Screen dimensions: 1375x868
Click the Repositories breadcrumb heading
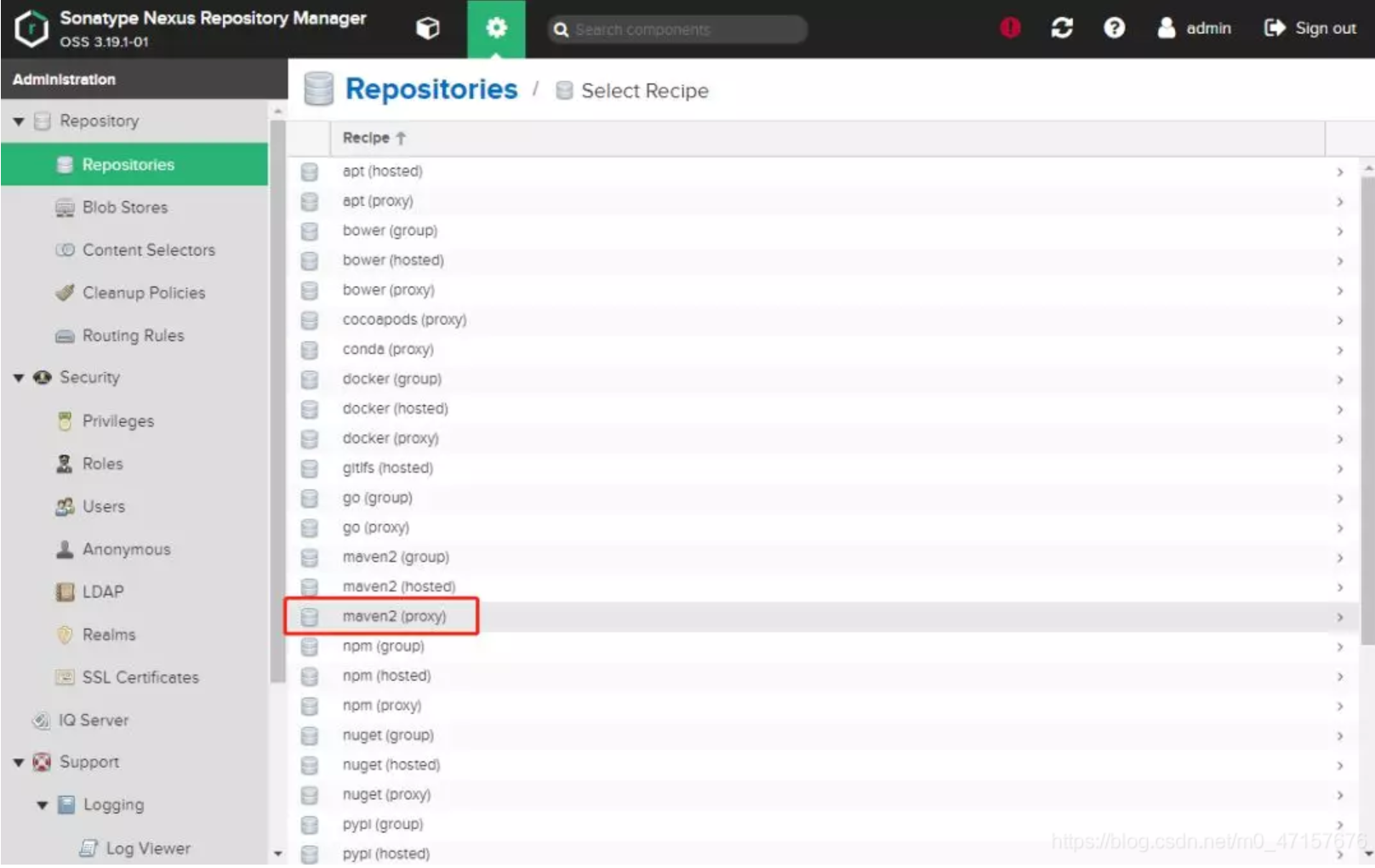point(431,89)
